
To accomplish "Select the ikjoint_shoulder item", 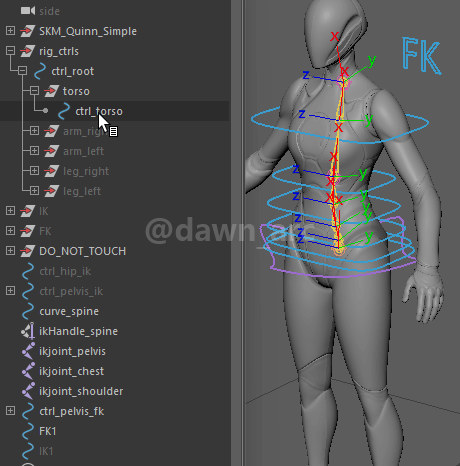I will pos(81,391).
